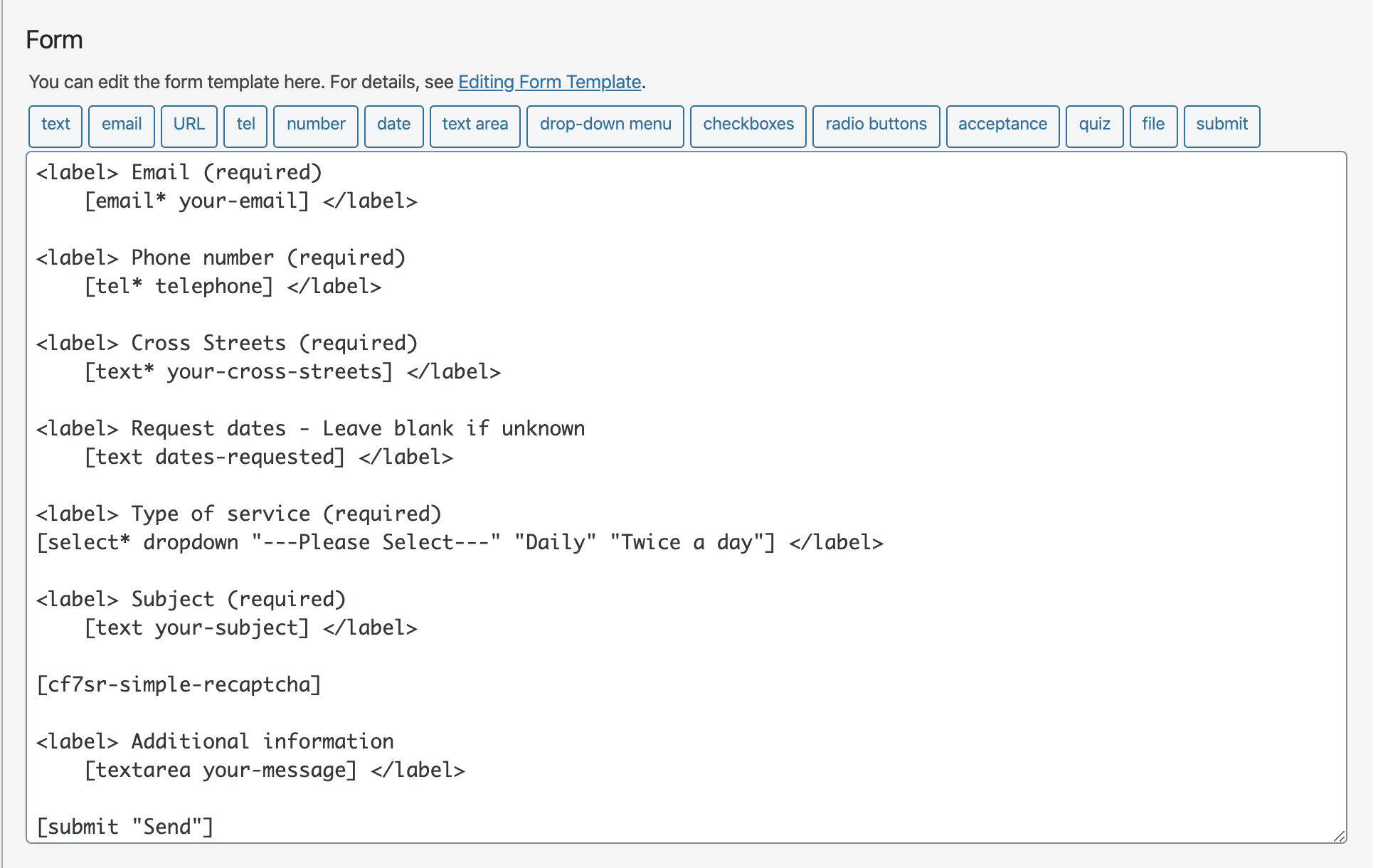The width and height of the screenshot is (1373, 868).
Task: Add a file upload tag
Action: 1154,126
